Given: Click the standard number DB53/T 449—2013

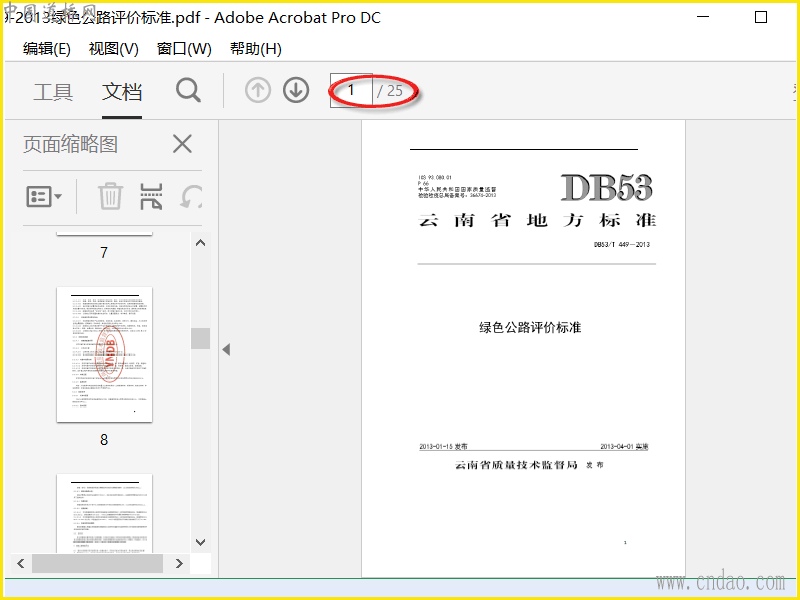Looking at the screenshot, I should tap(621, 244).
